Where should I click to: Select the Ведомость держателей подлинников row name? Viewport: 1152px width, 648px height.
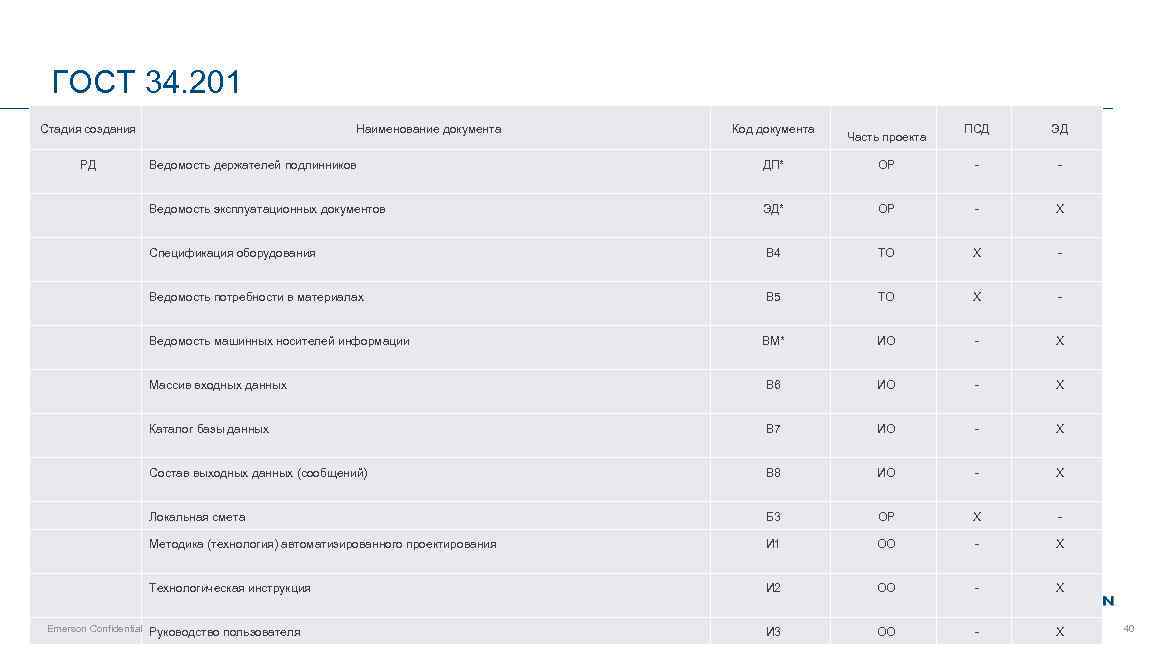point(252,165)
